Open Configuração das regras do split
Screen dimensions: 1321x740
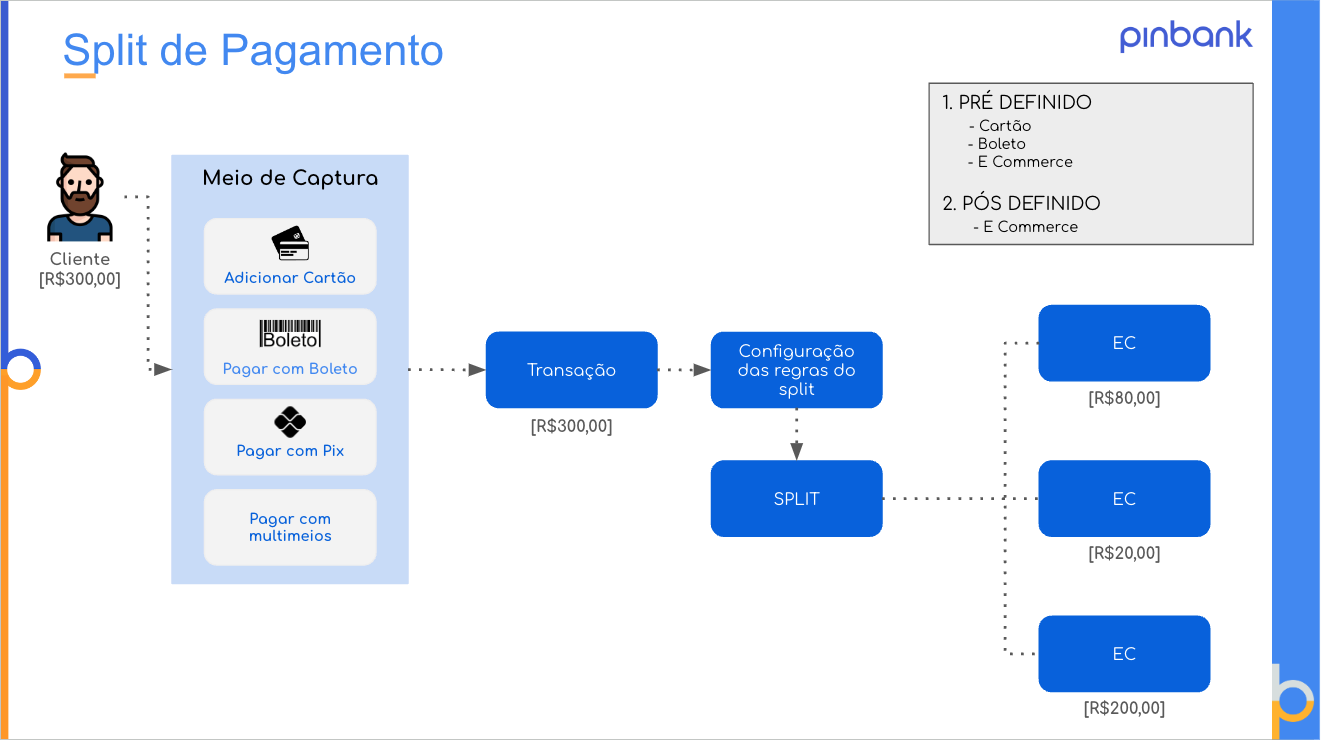click(x=796, y=369)
